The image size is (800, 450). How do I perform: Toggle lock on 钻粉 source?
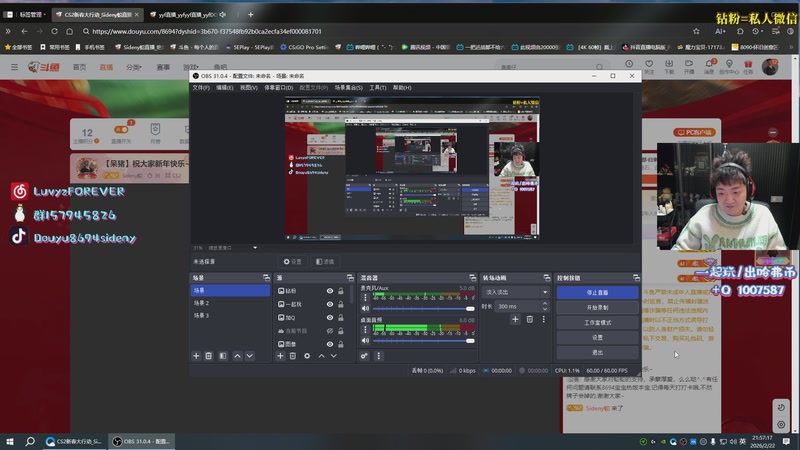pyautogui.click(x=341, y=291)
